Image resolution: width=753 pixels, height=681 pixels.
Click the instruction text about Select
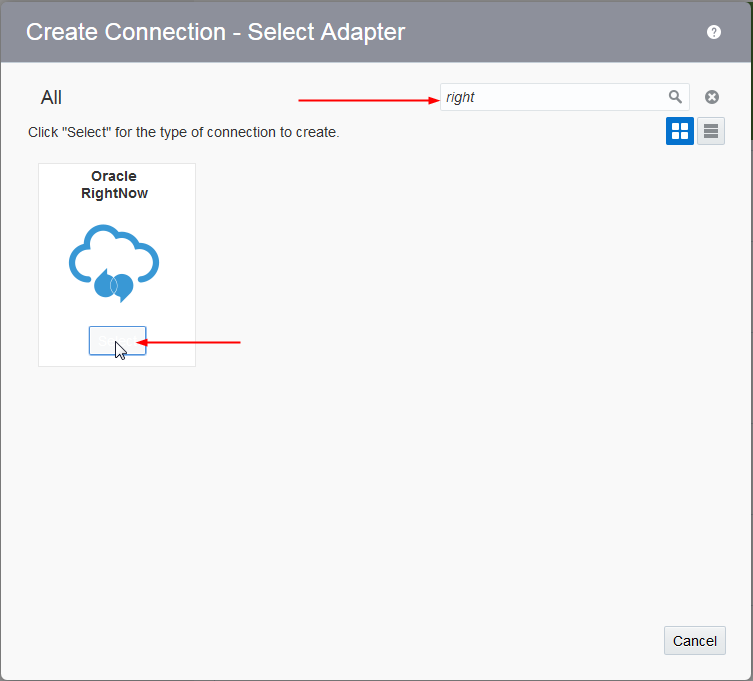(183, 132)
